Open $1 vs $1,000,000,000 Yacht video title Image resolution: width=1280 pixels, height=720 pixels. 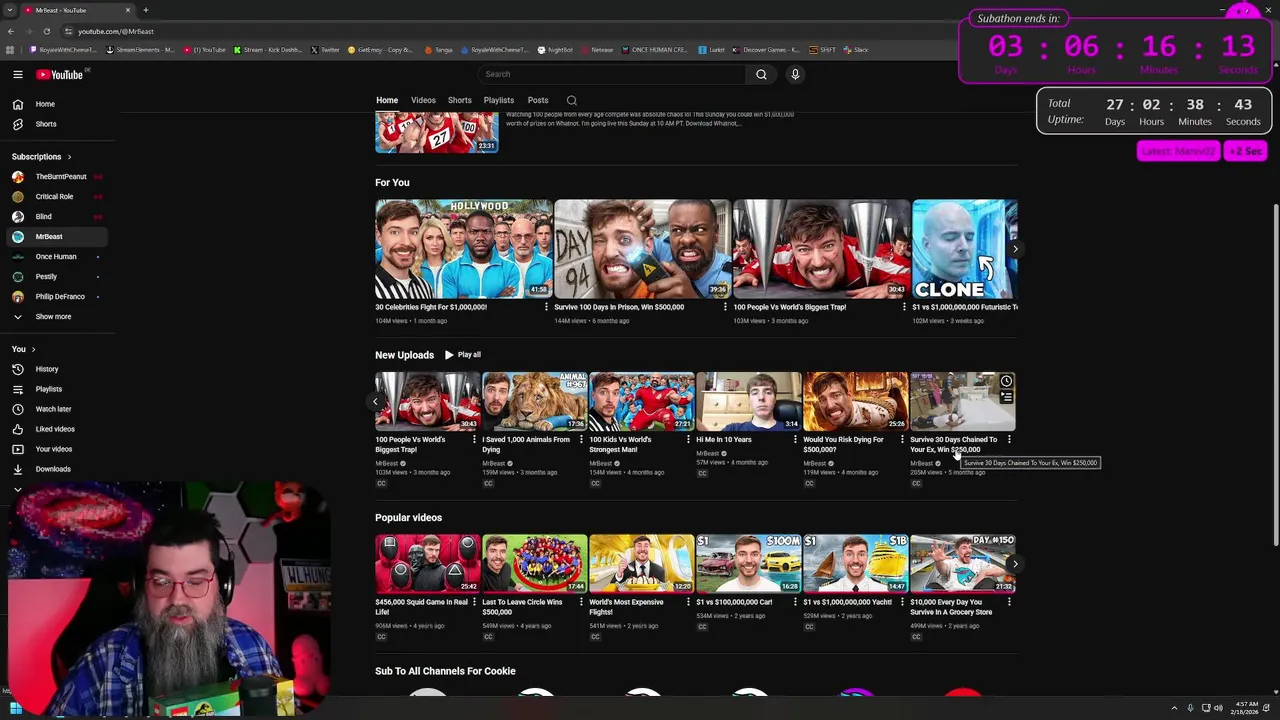[847, 602]
